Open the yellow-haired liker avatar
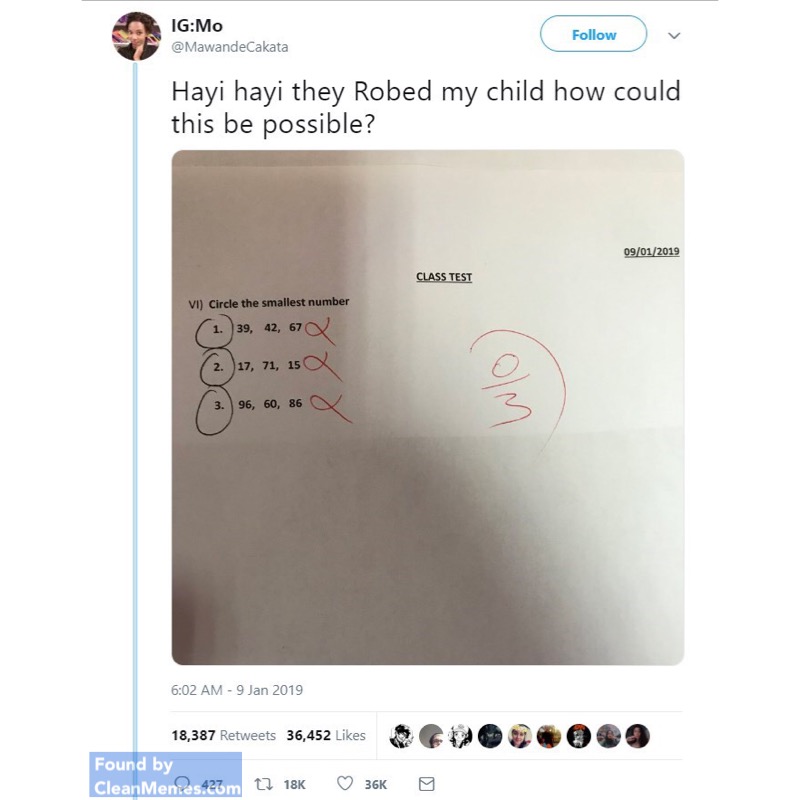 [519, 736]
